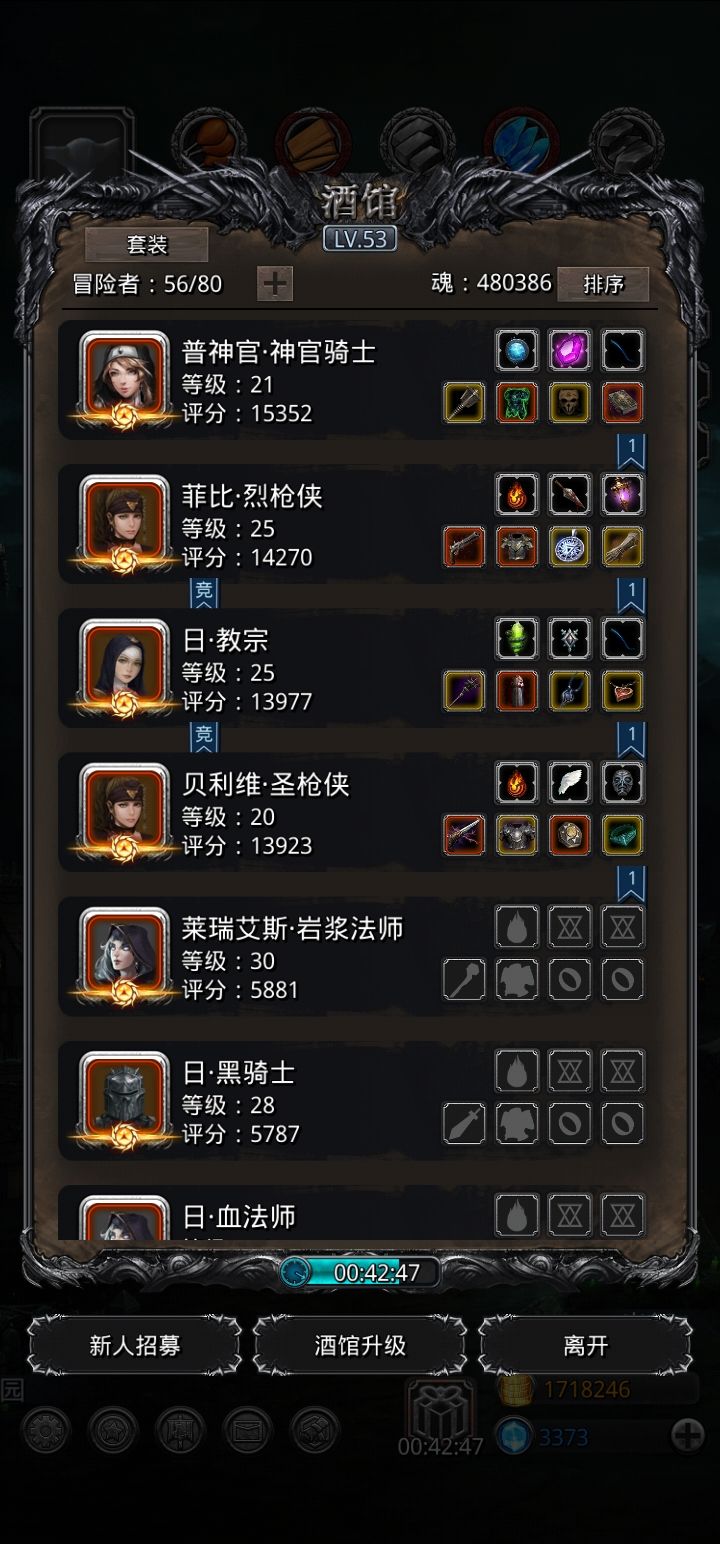The image size is (720, 1544).
Task: Tap the empty staff weapon slot of 莱瑞艾斯·岩浆法师
Action: [x=464, y=979]
